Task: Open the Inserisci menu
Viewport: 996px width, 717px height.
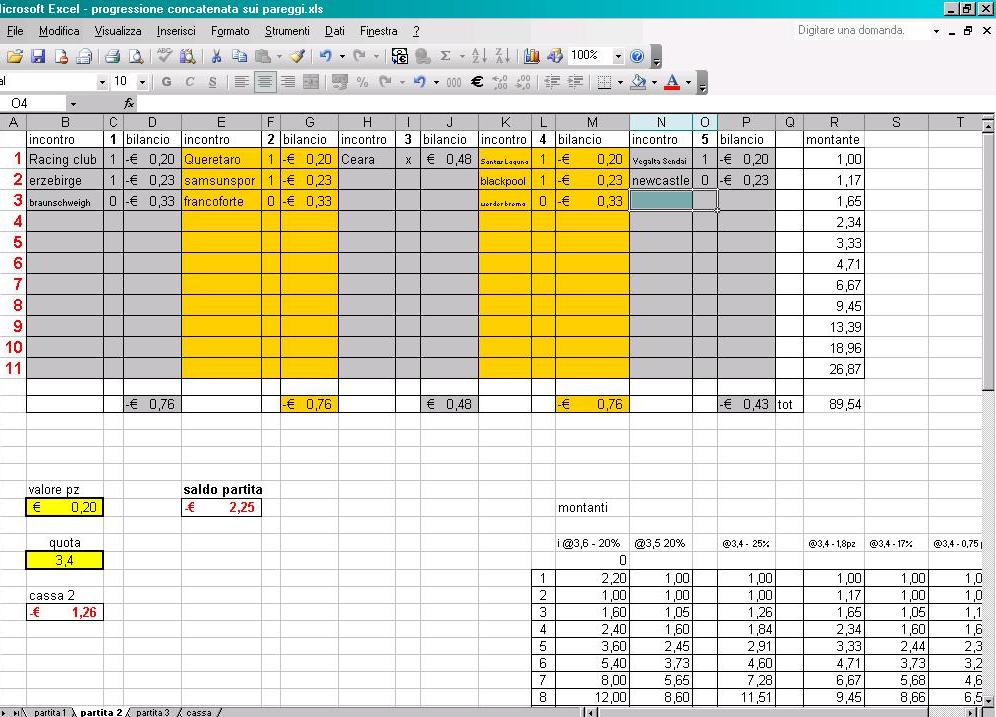Action: (176, 31)
